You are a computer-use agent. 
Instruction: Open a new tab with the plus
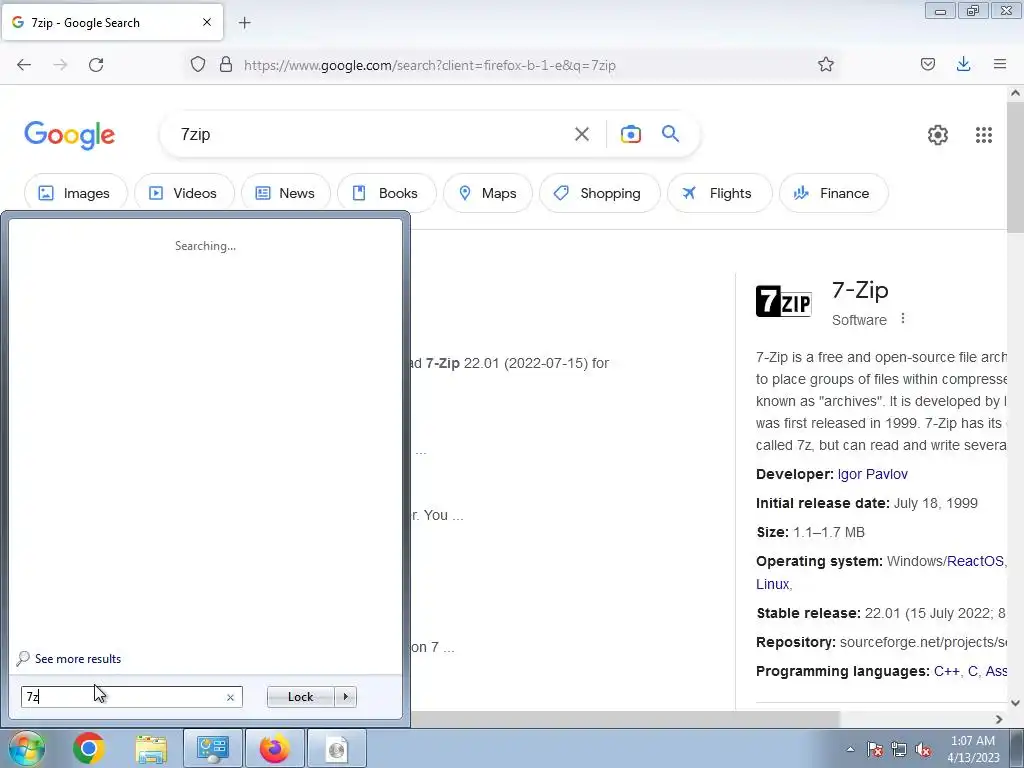click(x=244, y=23)
